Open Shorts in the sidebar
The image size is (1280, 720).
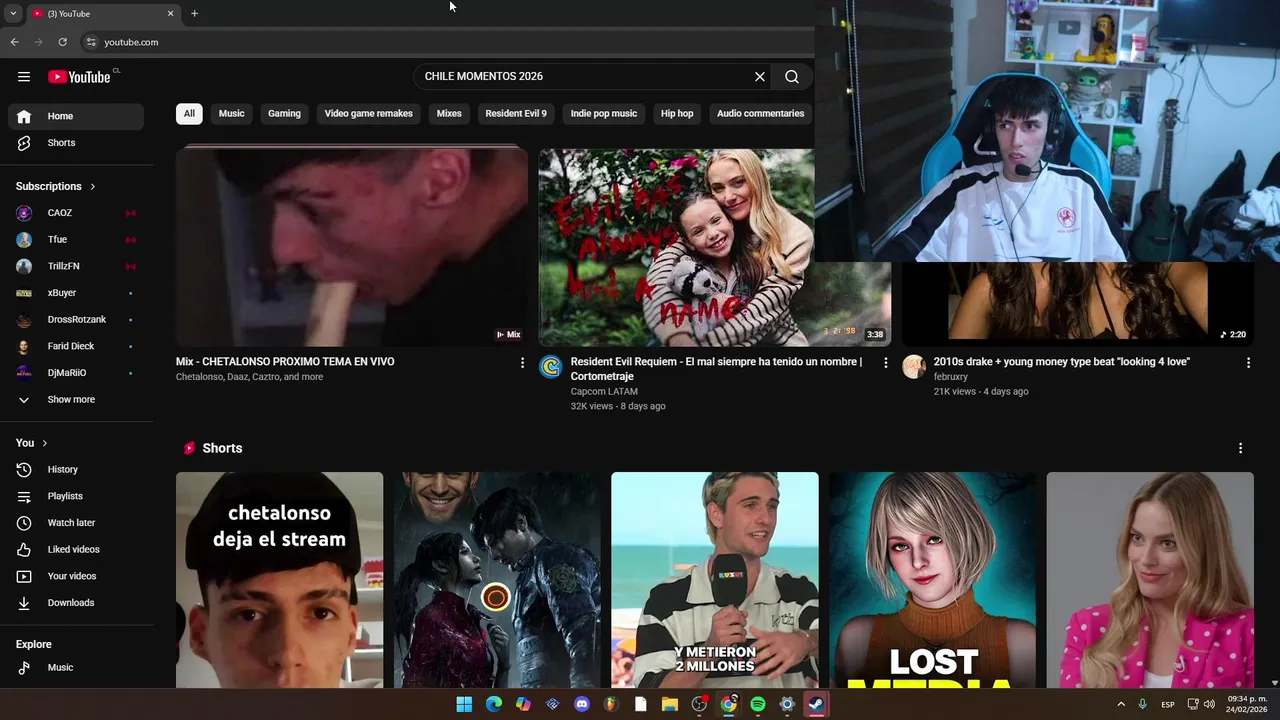coord(76,143)
